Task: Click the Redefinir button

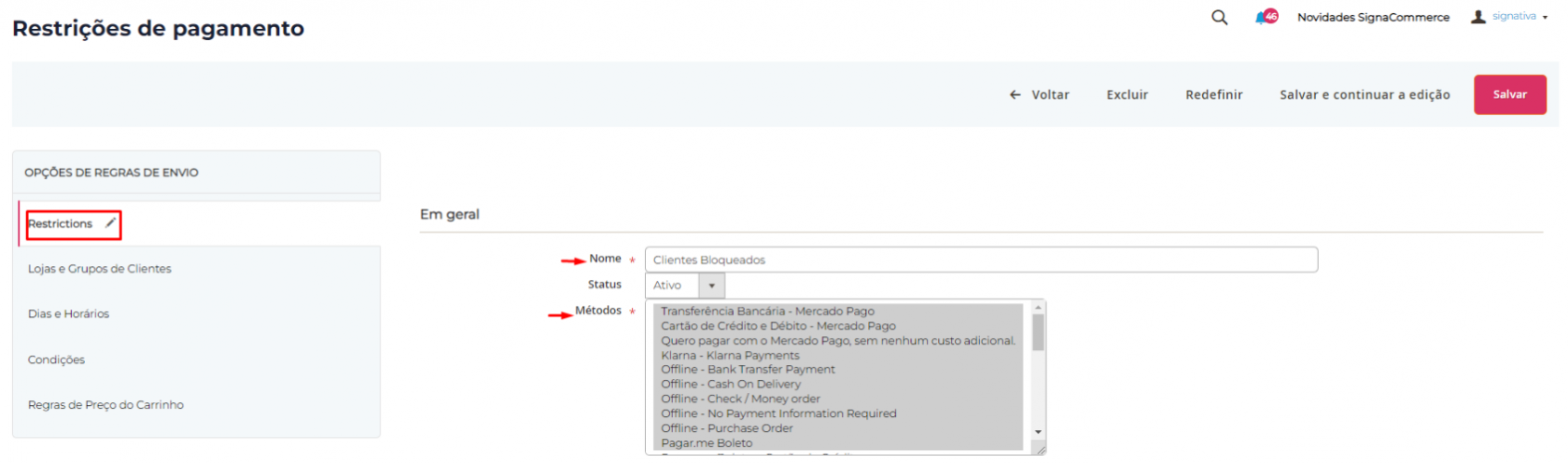Action: [1213, 95]
